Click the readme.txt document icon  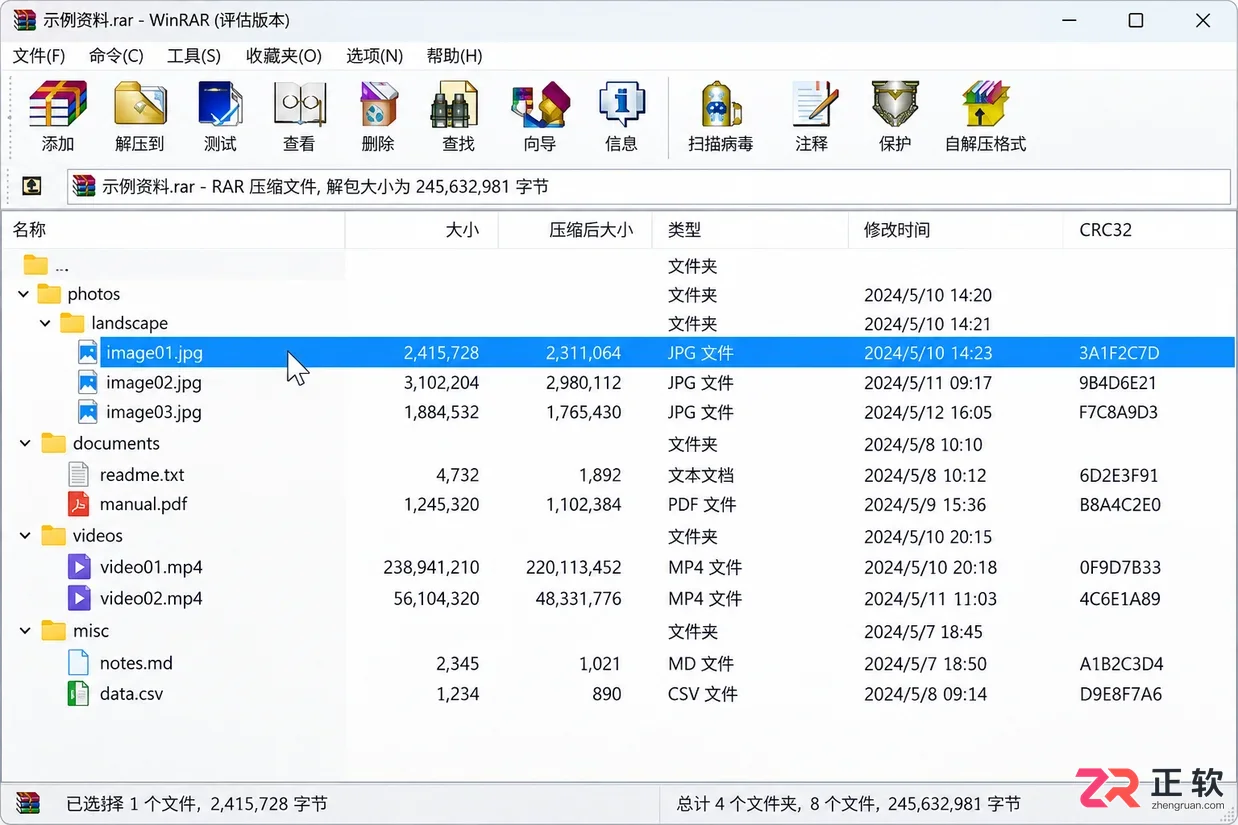tap(79, 474)
